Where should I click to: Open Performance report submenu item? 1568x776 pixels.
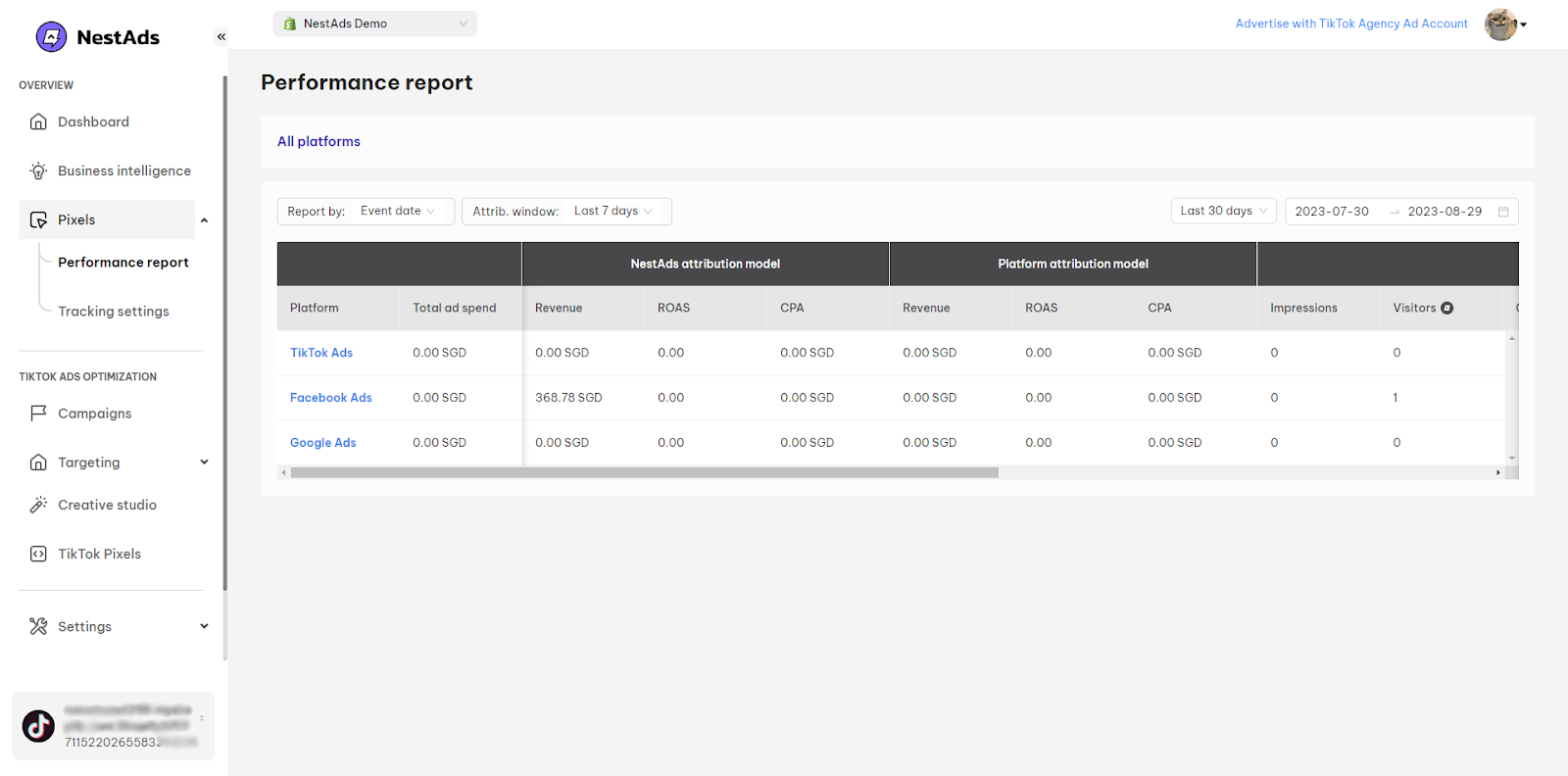(x=123, y=263)
